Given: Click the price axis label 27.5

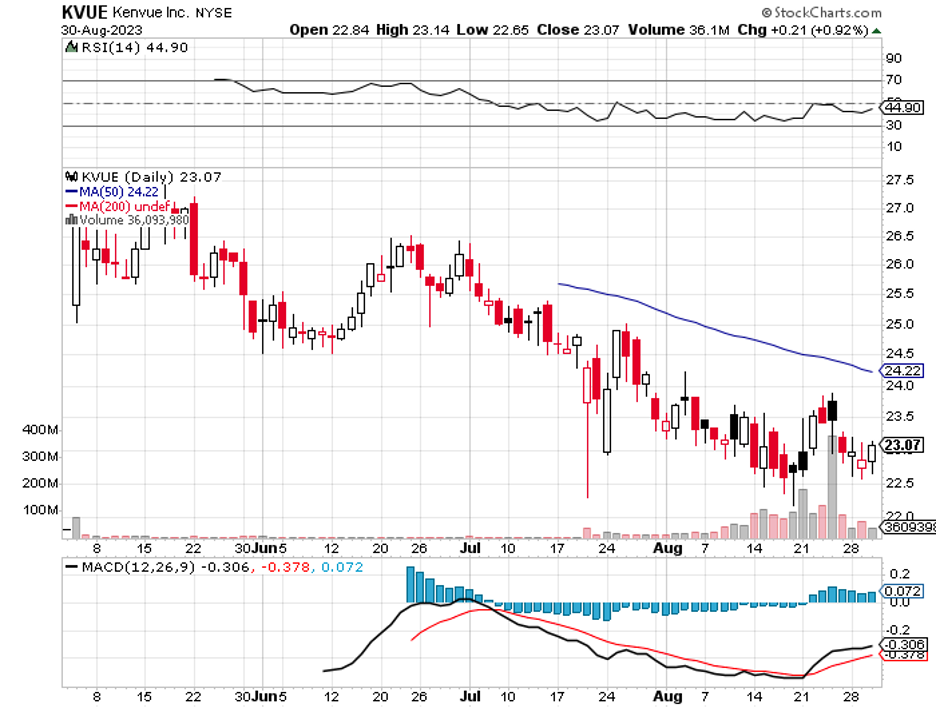Looking at the screenshot, I should tap(900, 180).
